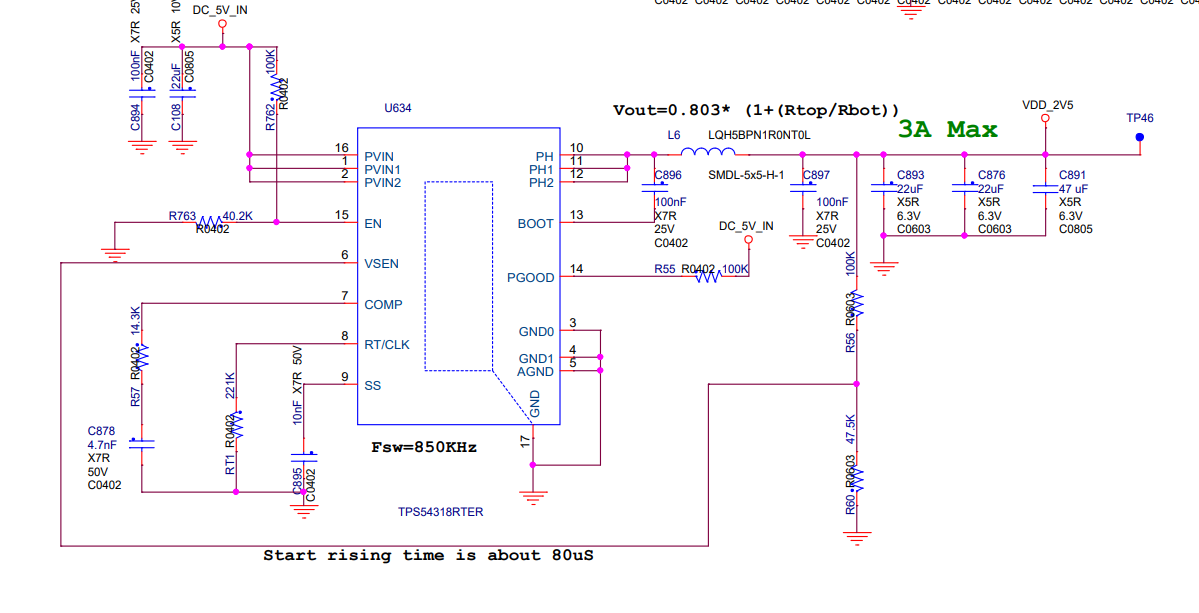Select the C891 capacitor designator
1199x613 pixels.
click(x=1072, y=175)
